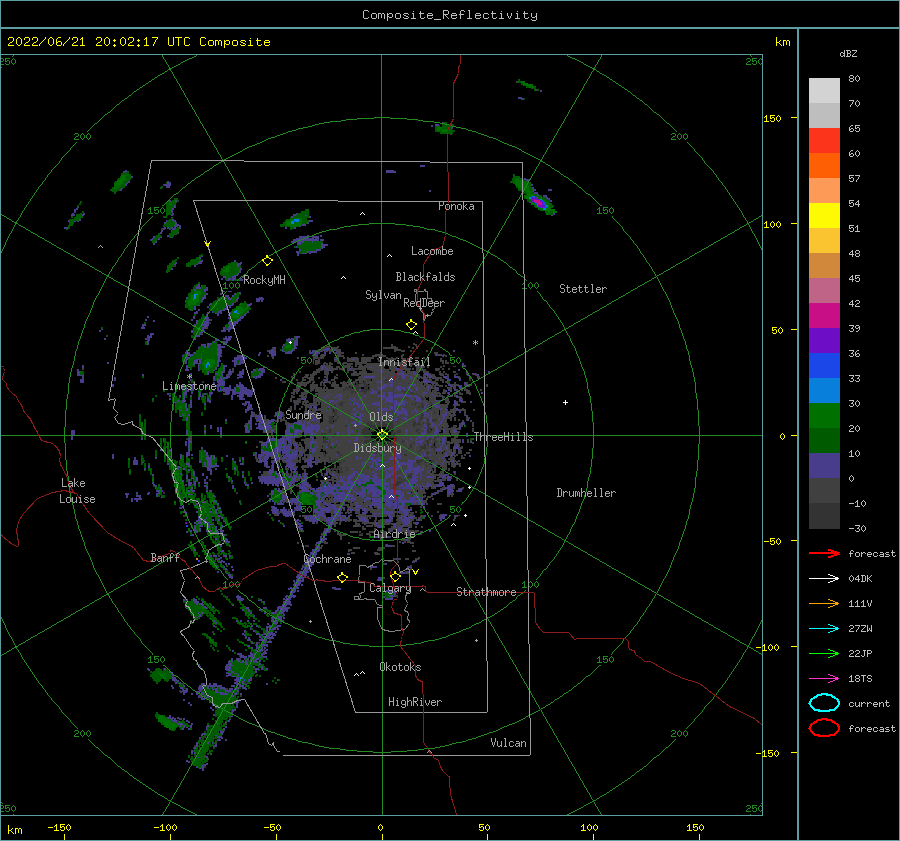Click the Composite_Reflectivity title
The width and height of the screenshot is (900, 841).
(x=450, y=15)
